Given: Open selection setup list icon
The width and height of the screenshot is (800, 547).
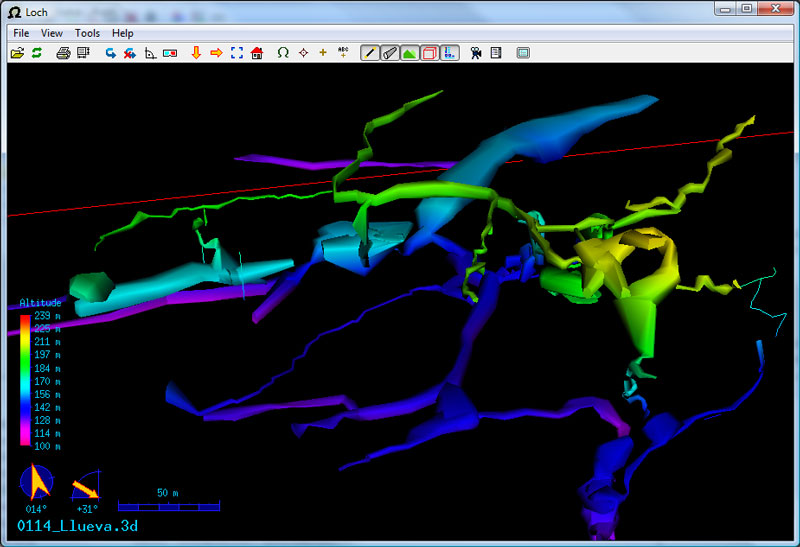Looking at the screenshot, I should pos(496,53).
